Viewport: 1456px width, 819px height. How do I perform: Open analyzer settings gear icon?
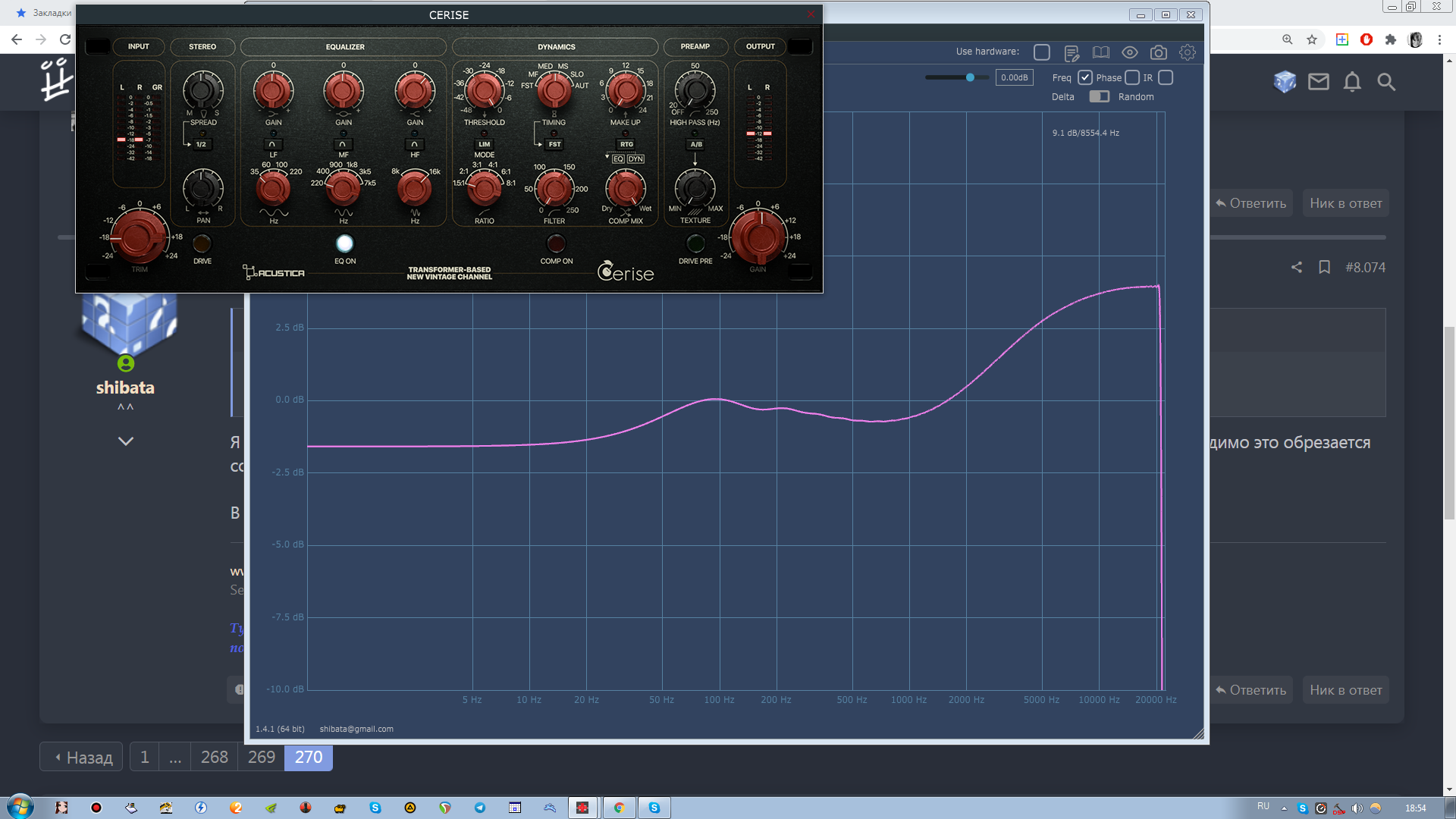point(1187,52)
